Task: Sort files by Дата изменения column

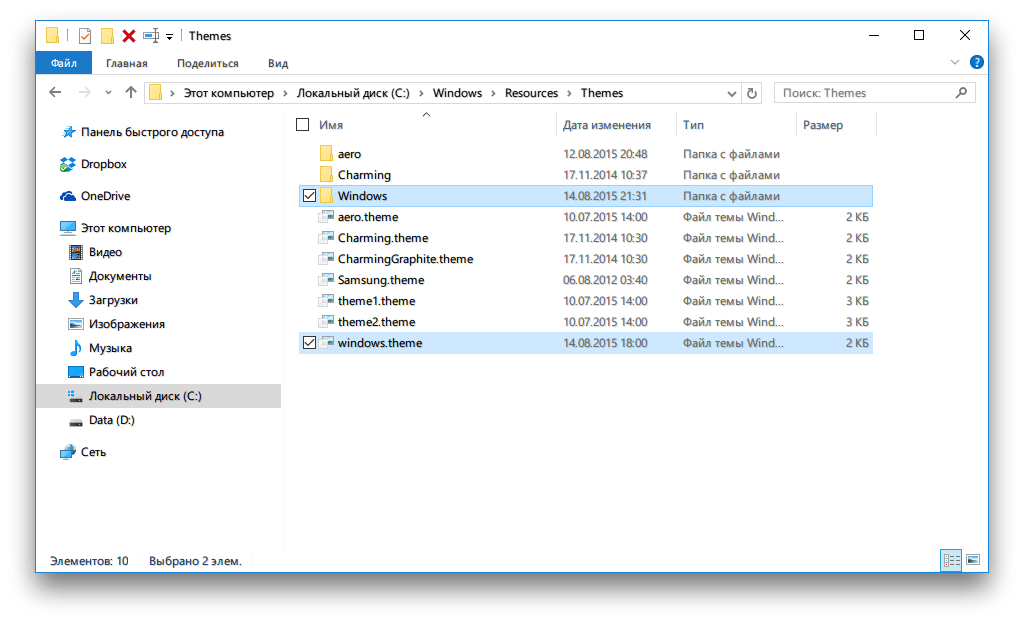Action: coord(606,125)
